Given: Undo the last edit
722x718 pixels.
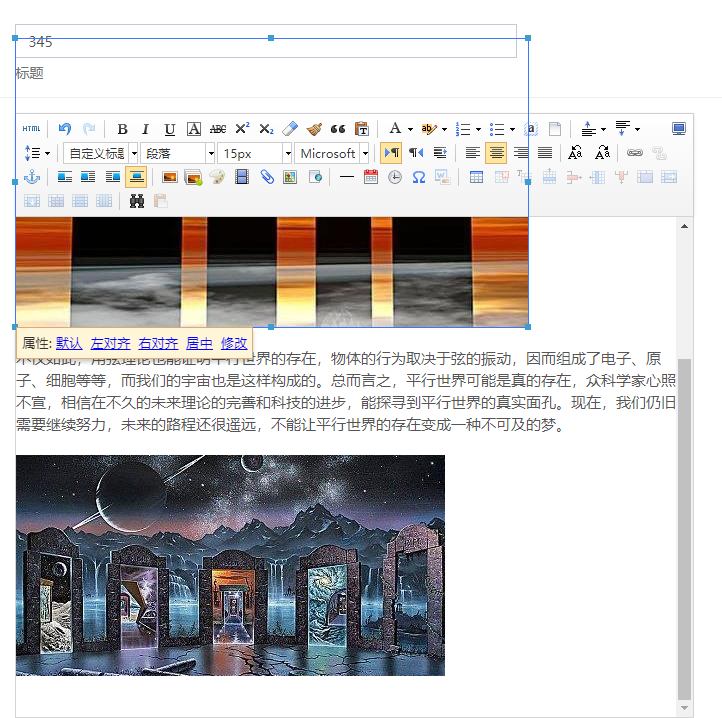Looking at the screenshot, I should point(65,129).
